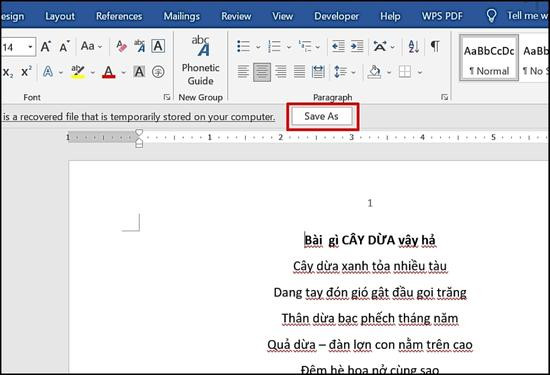Open the Change Case Aa menu
Image resolution: width=550 pixels, height=375 pixels.
point(91,46)
